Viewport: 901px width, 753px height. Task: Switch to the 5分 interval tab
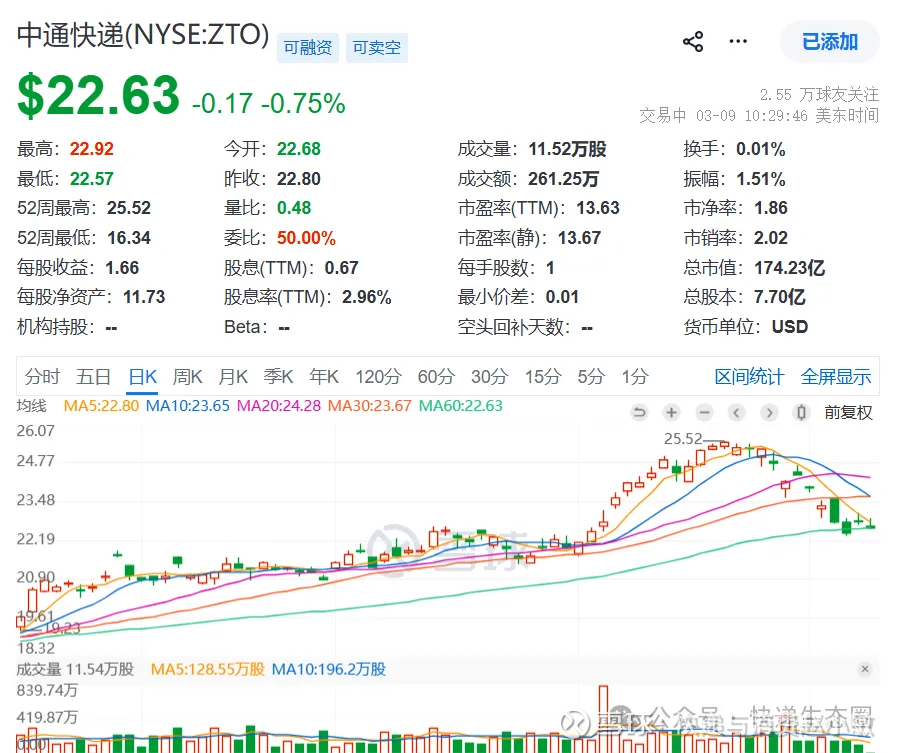coord(591,376)
